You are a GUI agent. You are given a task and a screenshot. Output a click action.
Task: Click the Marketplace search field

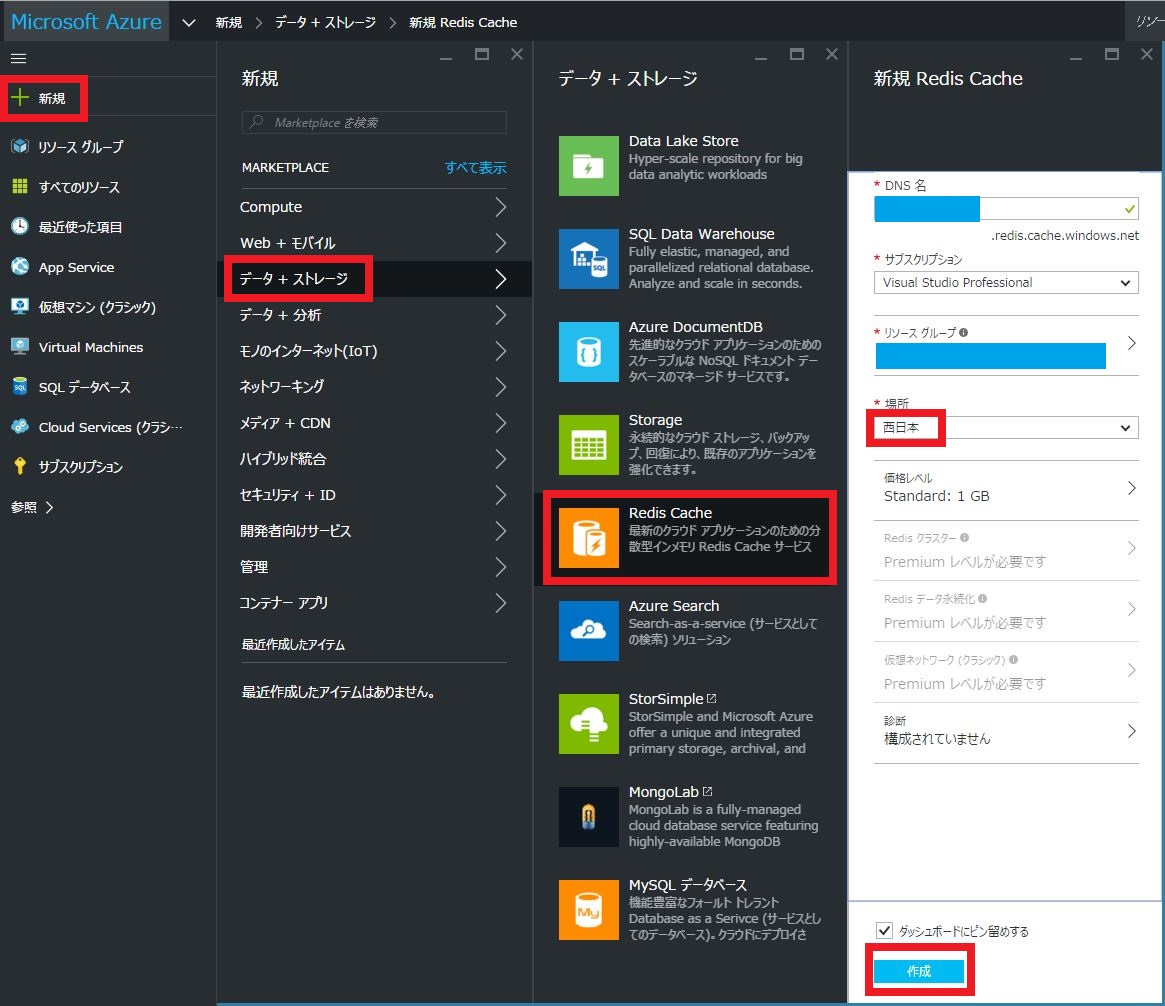(373, 122)
